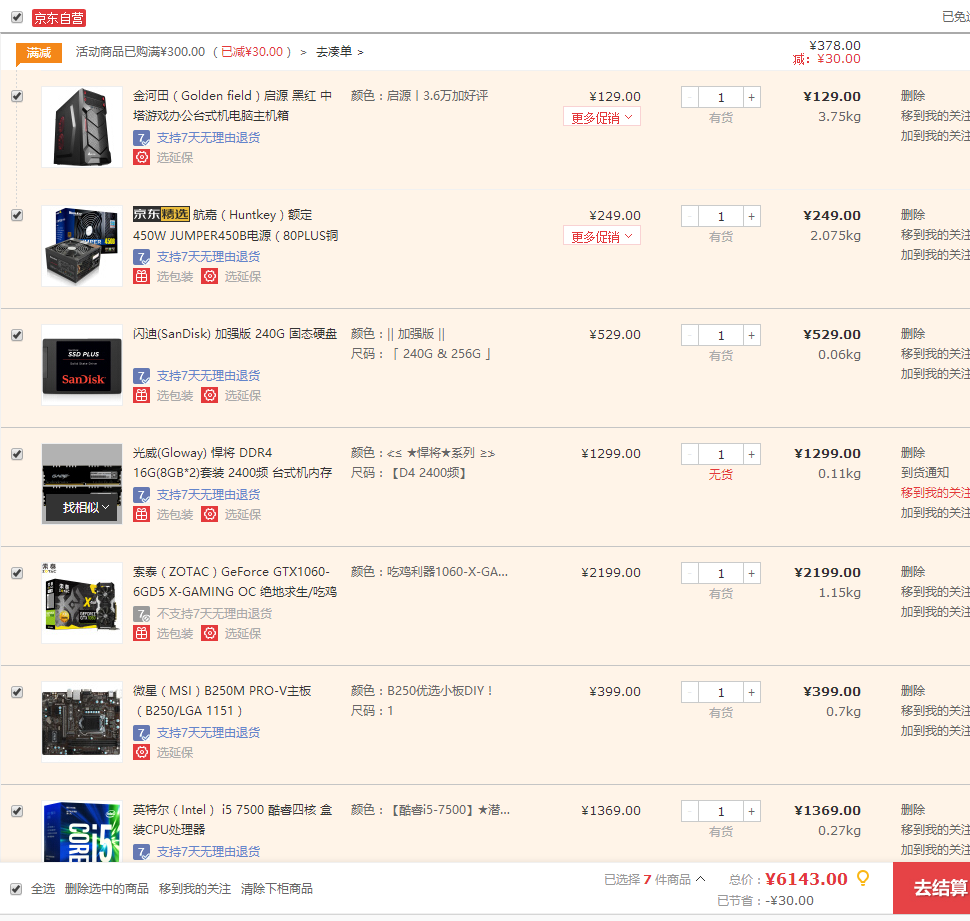Increase quantity of Huntkey power supply
This screenshot has width=970, height=921.
point(752,216)
